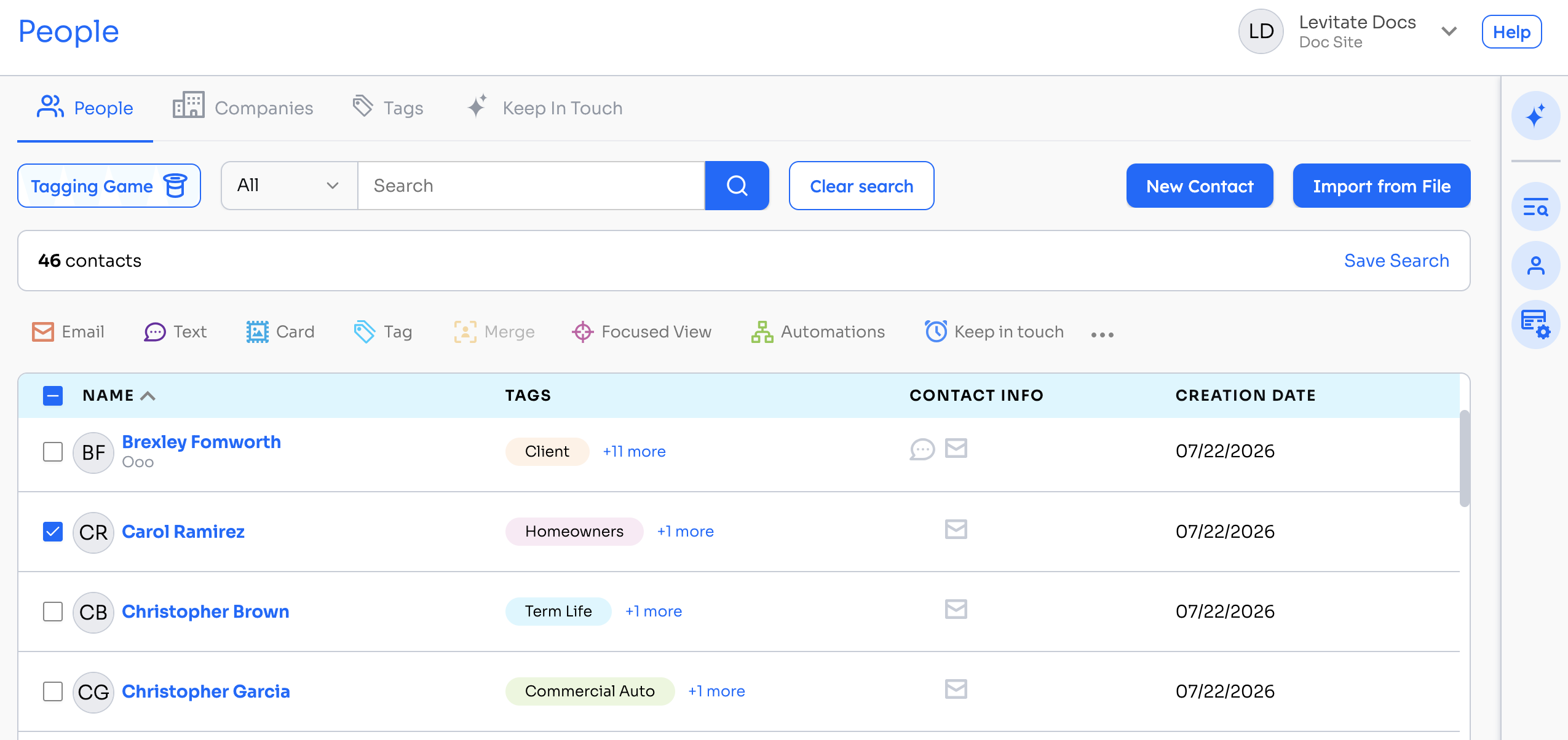Click Brexley Fomworth's email envelope icon
The image size is (1568, 740).
click(x=956, y=449)
